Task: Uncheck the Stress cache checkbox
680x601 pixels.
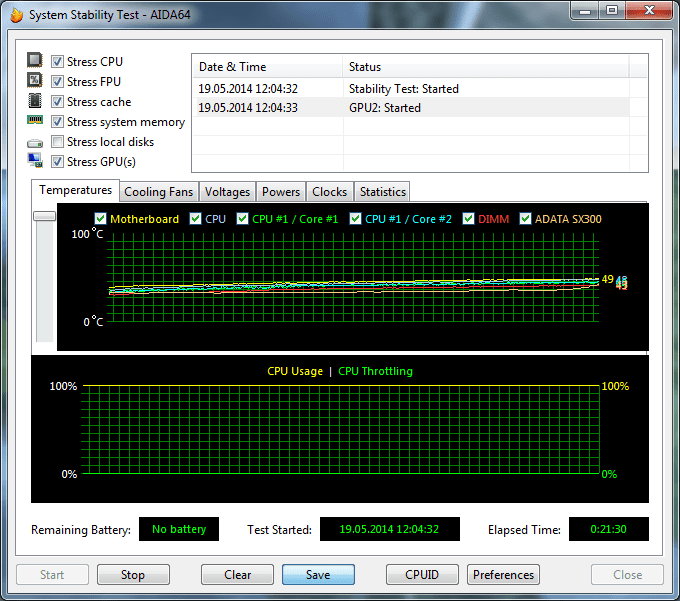Action: tap(57, 101)
